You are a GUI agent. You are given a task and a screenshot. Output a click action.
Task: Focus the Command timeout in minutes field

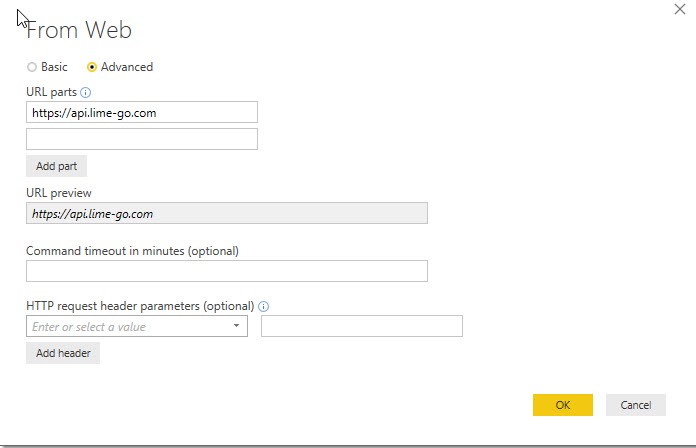tap(227, 271)
